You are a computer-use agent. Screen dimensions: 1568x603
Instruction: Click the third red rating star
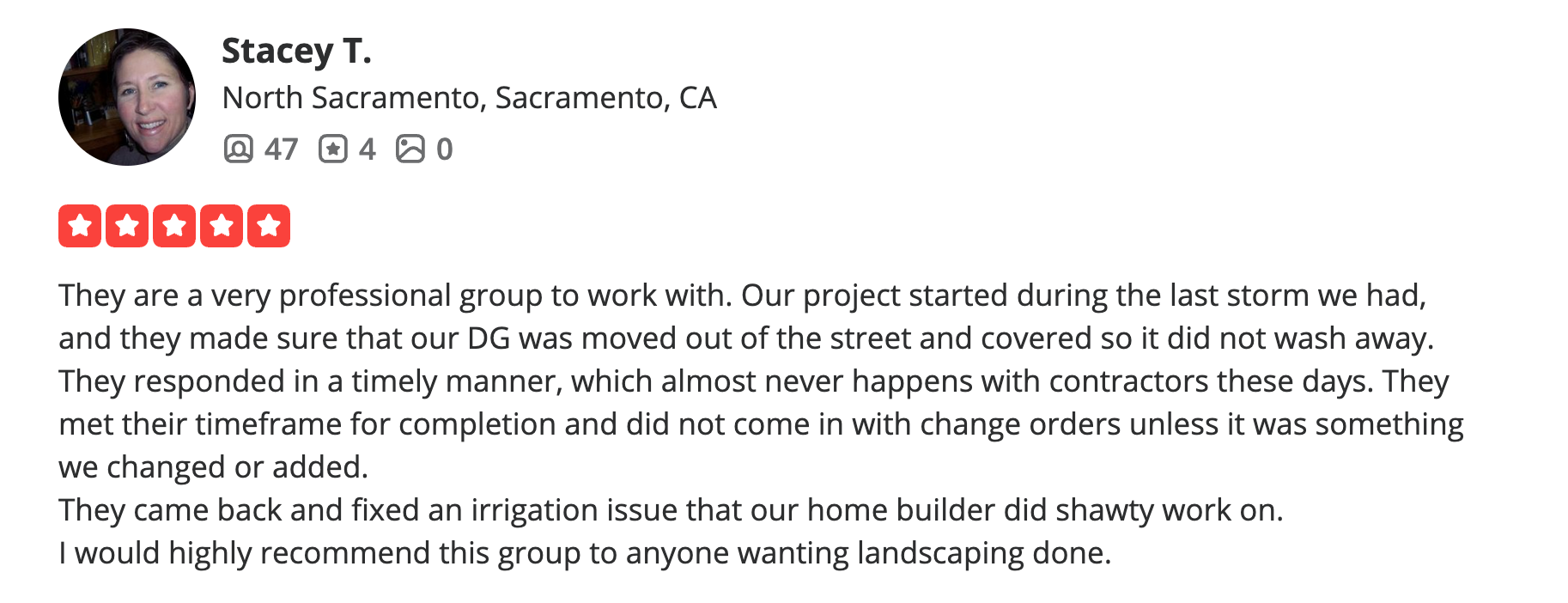[174, 226]
